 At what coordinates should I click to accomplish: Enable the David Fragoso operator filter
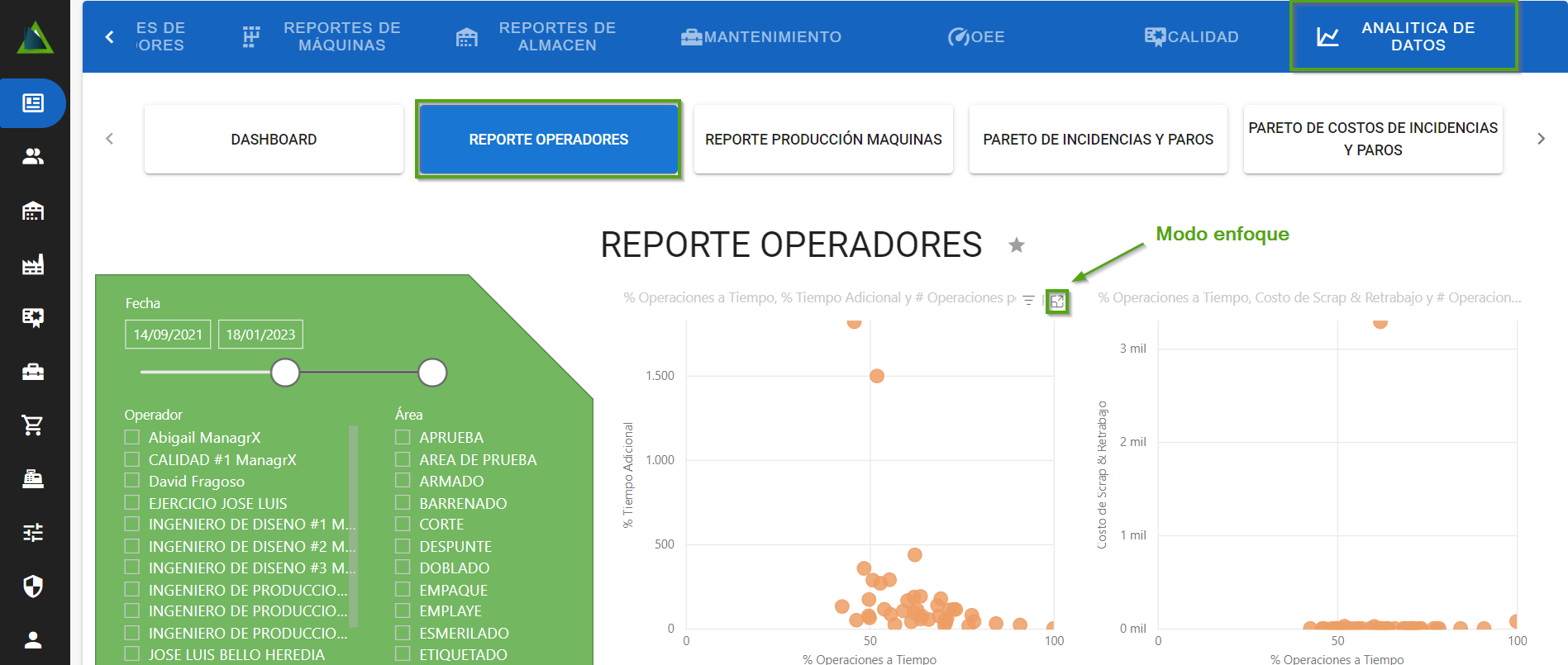tap(132, 481)
